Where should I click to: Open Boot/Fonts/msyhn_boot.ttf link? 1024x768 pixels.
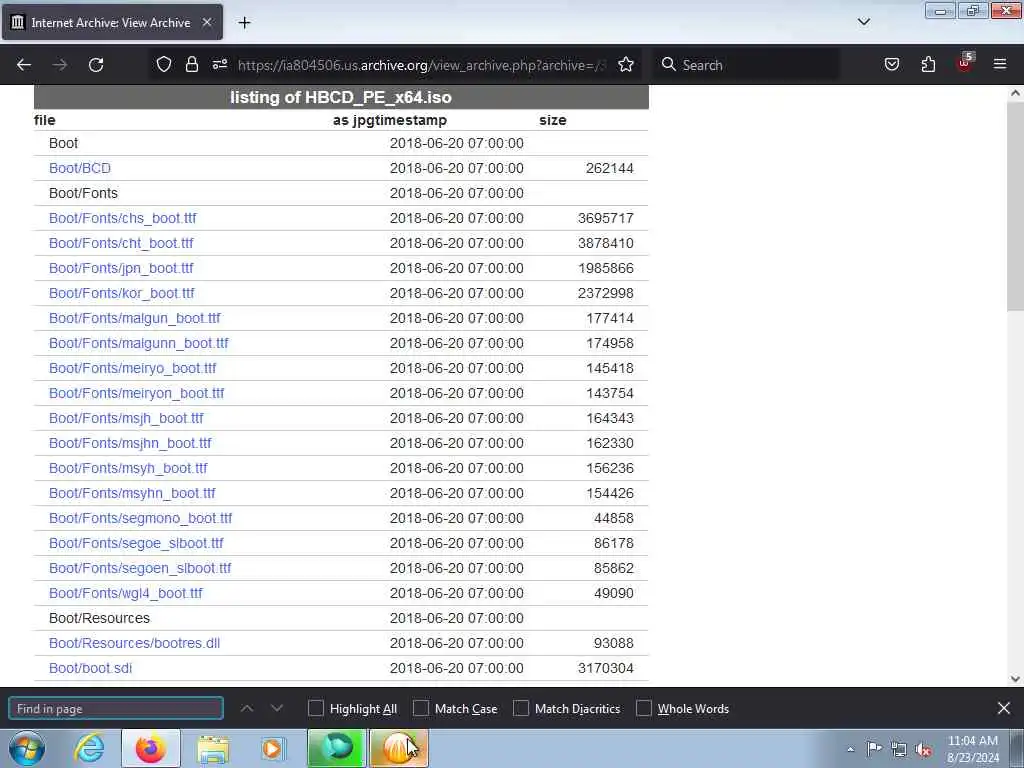coord(132,493)
